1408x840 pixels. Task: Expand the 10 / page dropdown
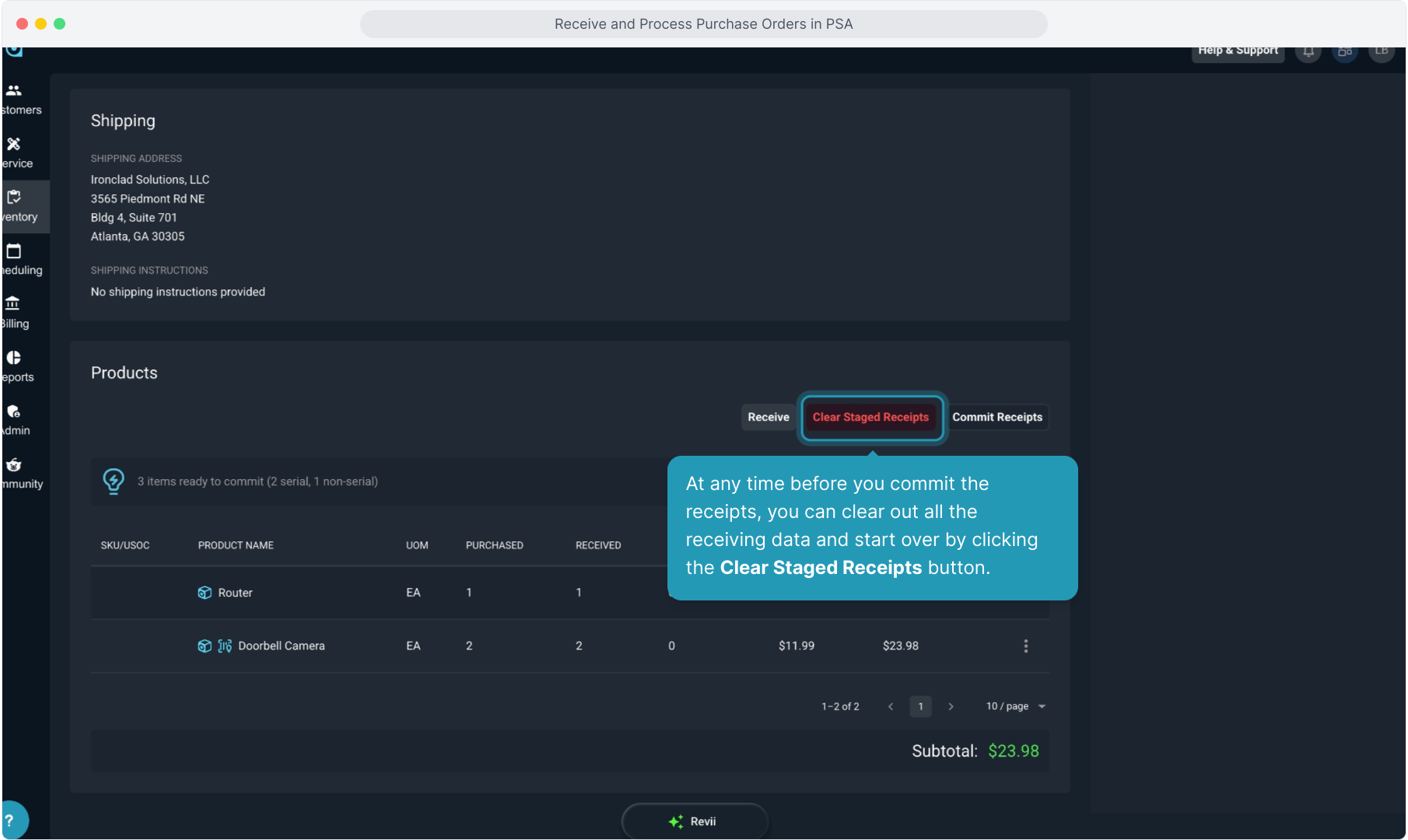(x=1015, y=706)
